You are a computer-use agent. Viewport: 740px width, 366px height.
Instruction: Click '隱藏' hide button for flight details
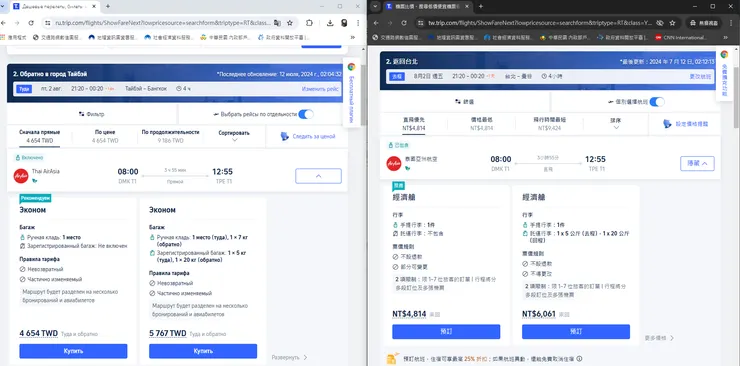tap(697, 163)
